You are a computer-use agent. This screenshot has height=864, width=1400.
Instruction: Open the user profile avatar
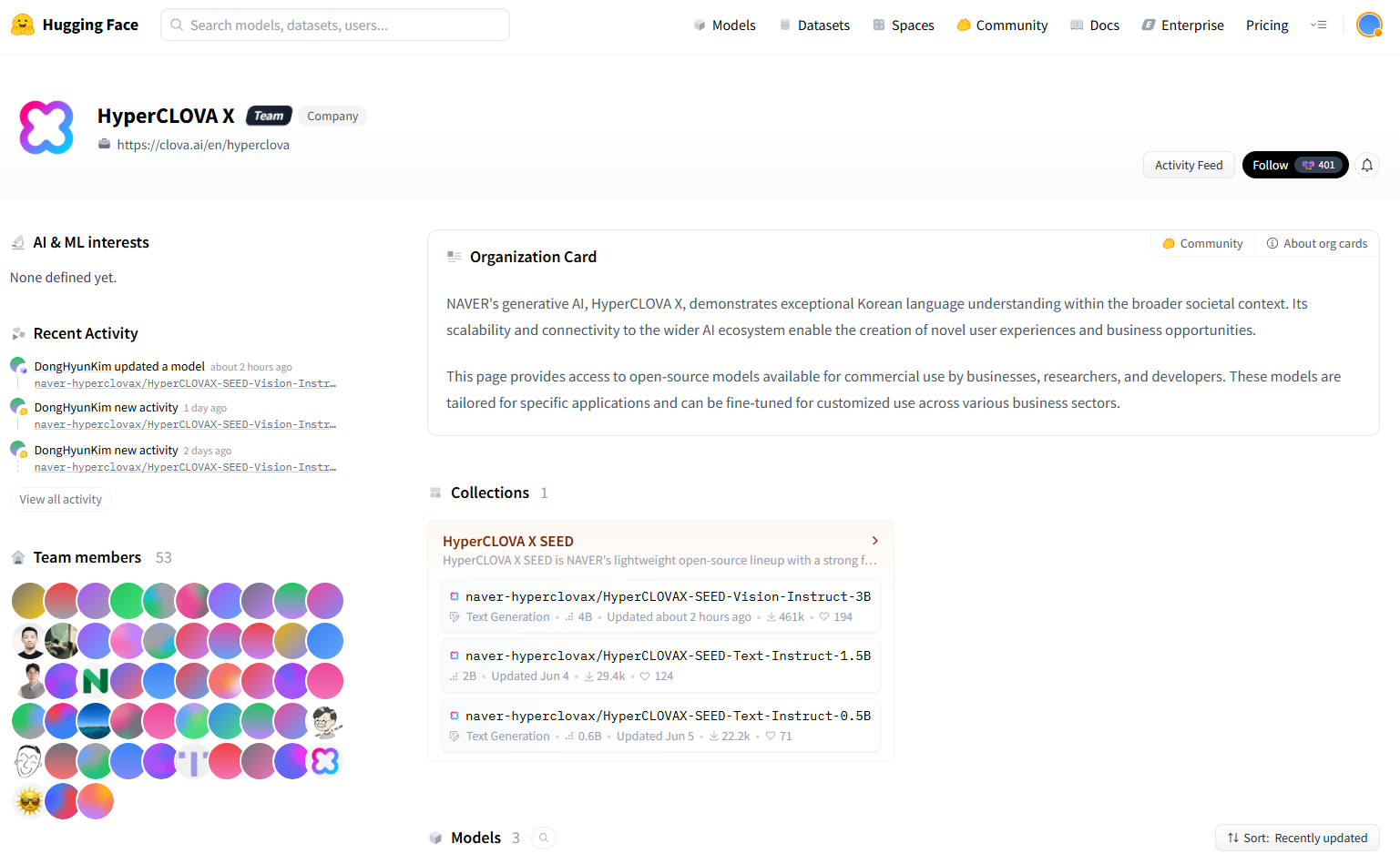(x=1368, y=25)
